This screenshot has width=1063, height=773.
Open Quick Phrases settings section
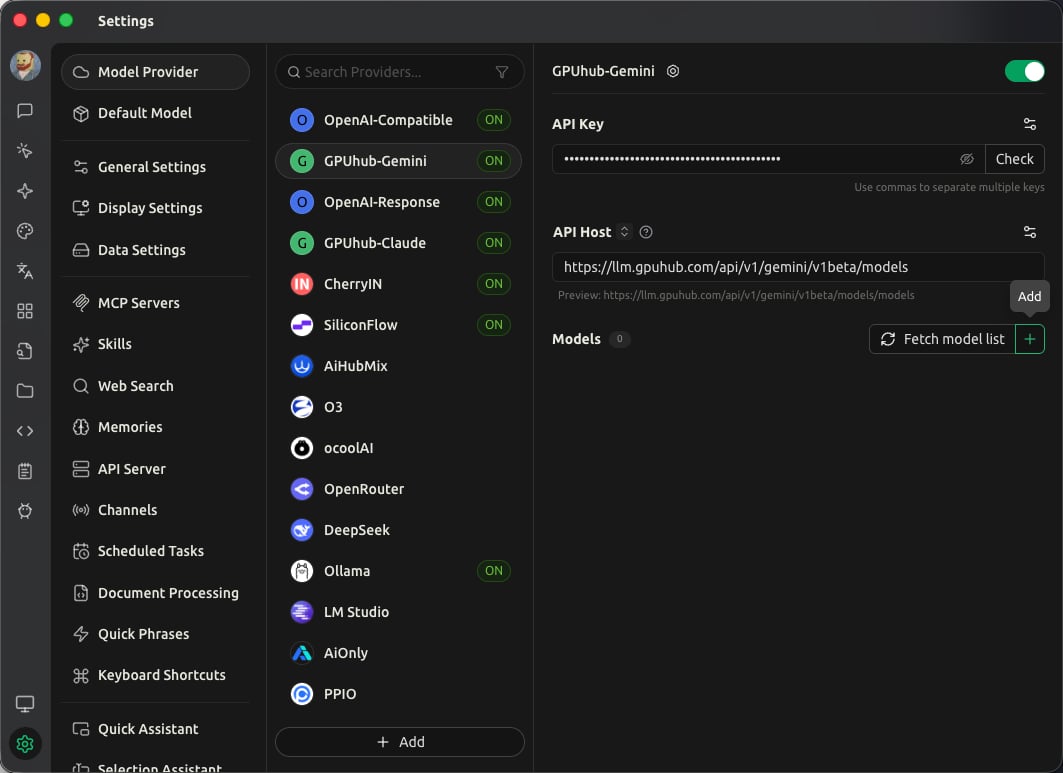(x=155, y=634)
